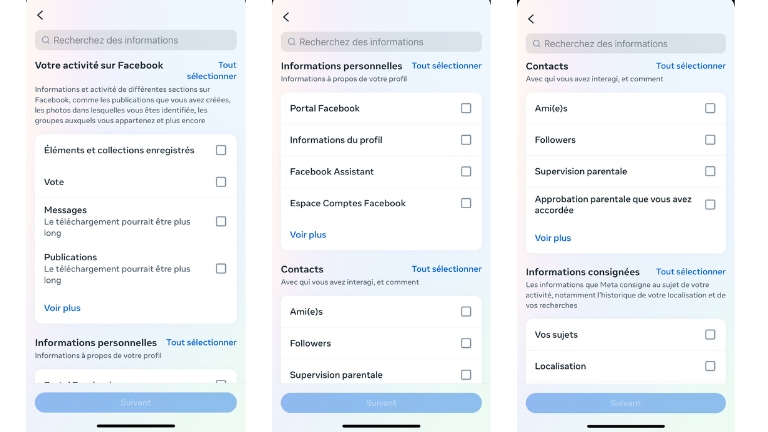Check the Localisation box
This screenshot has height=432, width=768.
710,366
